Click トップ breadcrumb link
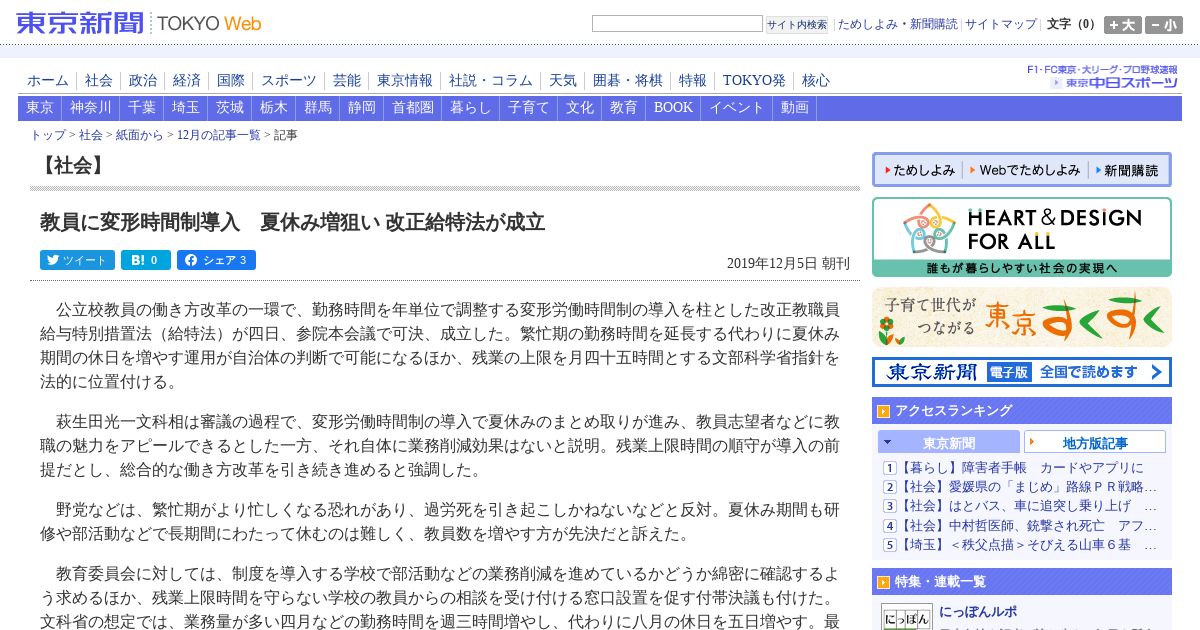 click(x=48, y=135)
